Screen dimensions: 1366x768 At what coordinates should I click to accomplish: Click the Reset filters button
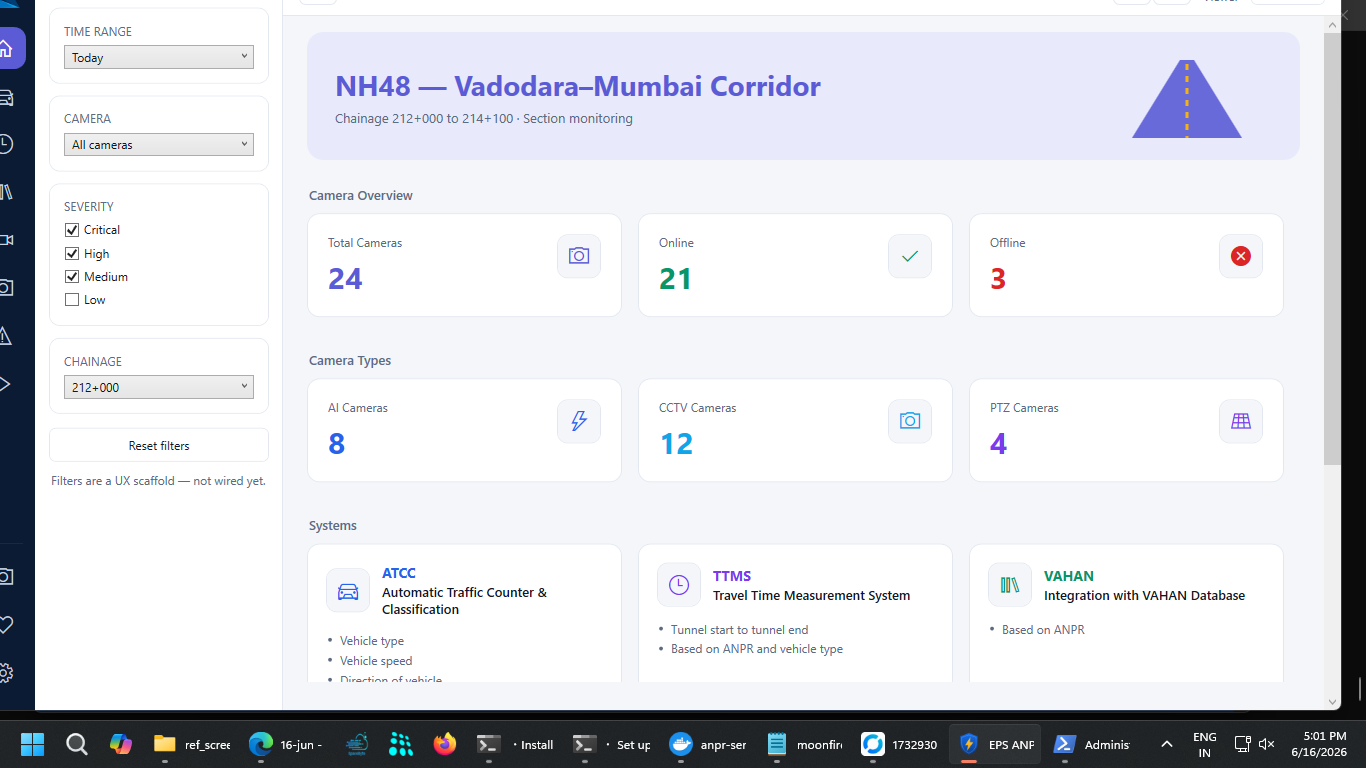coord(159,445)
